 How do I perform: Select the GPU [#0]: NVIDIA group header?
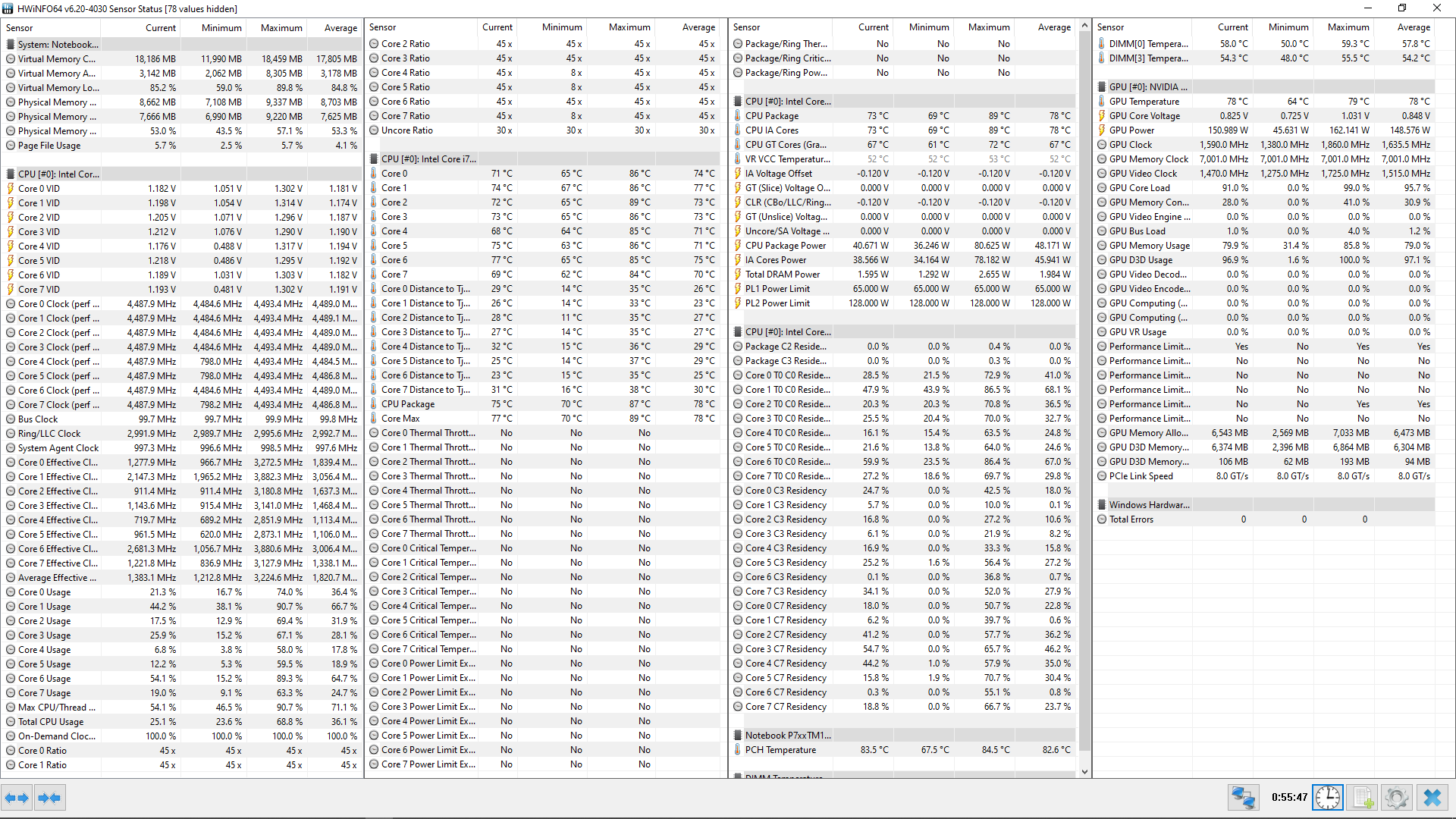pyautogui.click(x=1148, y=87)
